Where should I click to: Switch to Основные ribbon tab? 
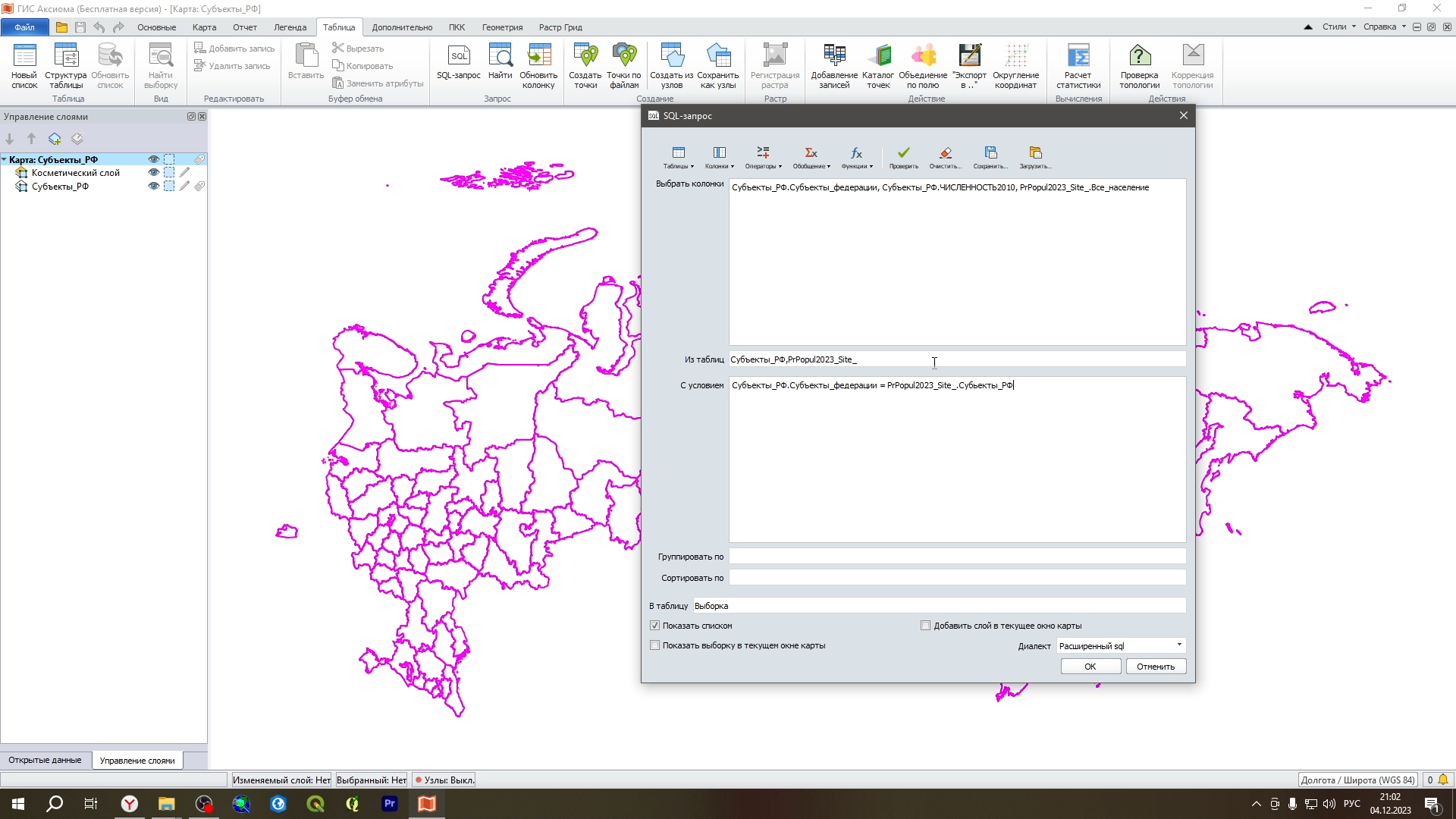tap(157, 27)
